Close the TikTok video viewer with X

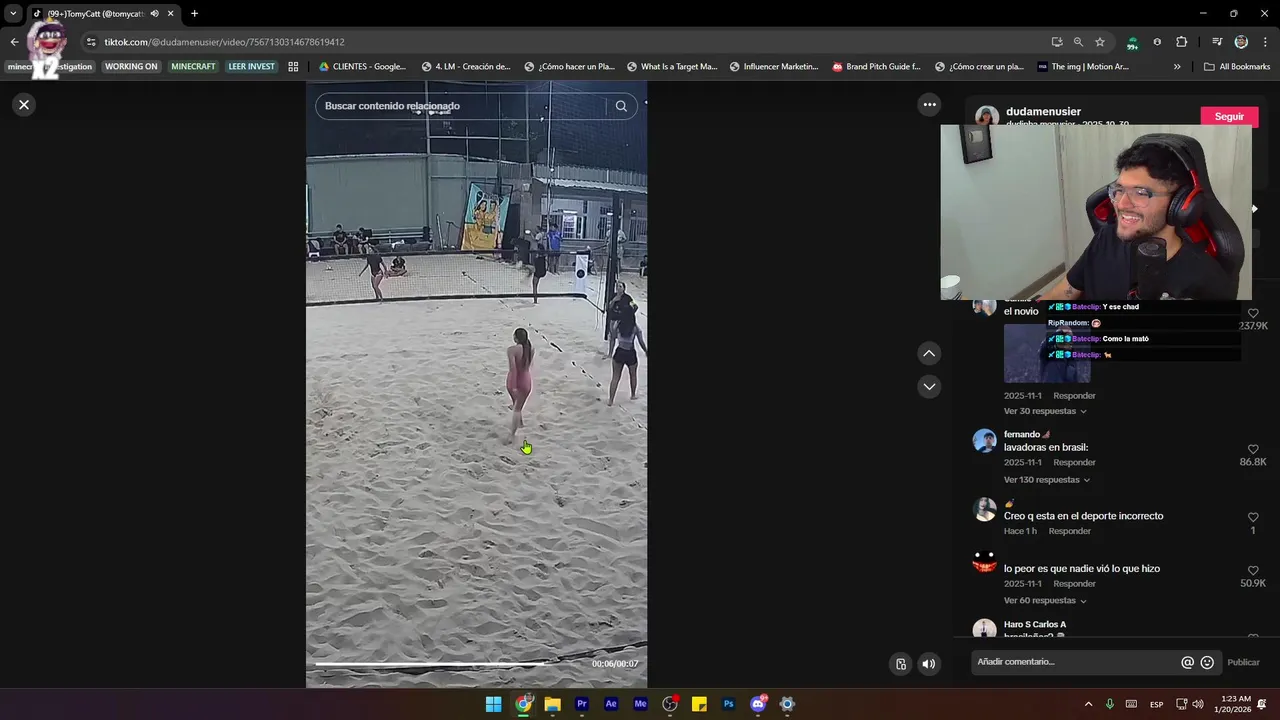pos(24,104)
